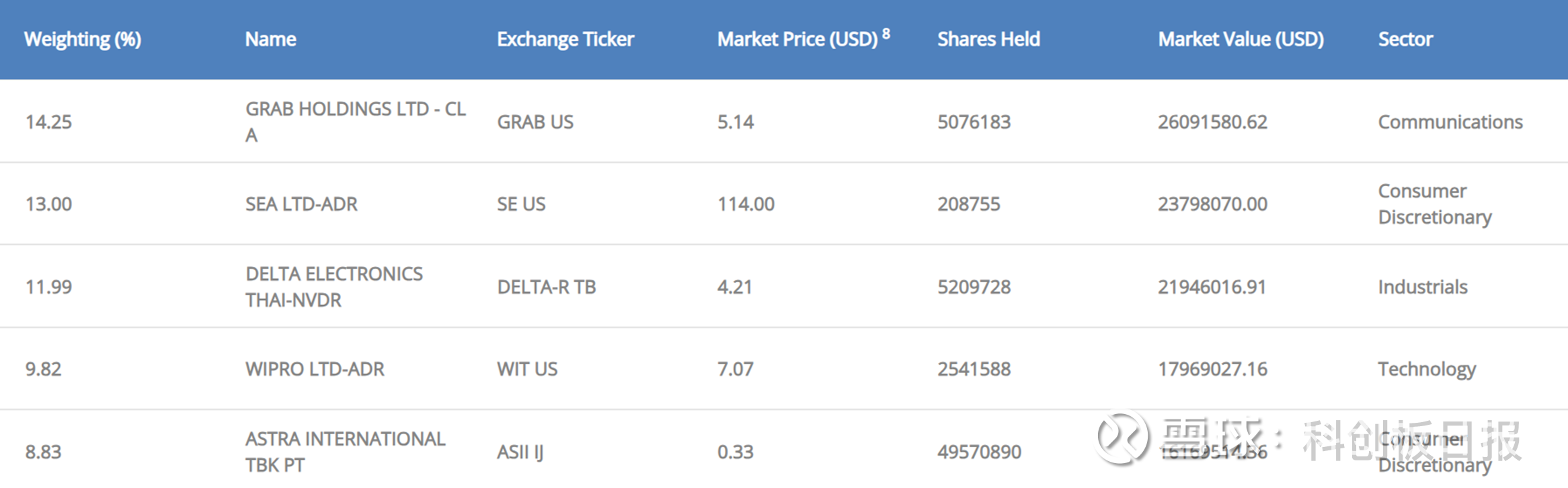Select the Market Price (USD) header
The image size is (1568, 488).
point(797,40)
